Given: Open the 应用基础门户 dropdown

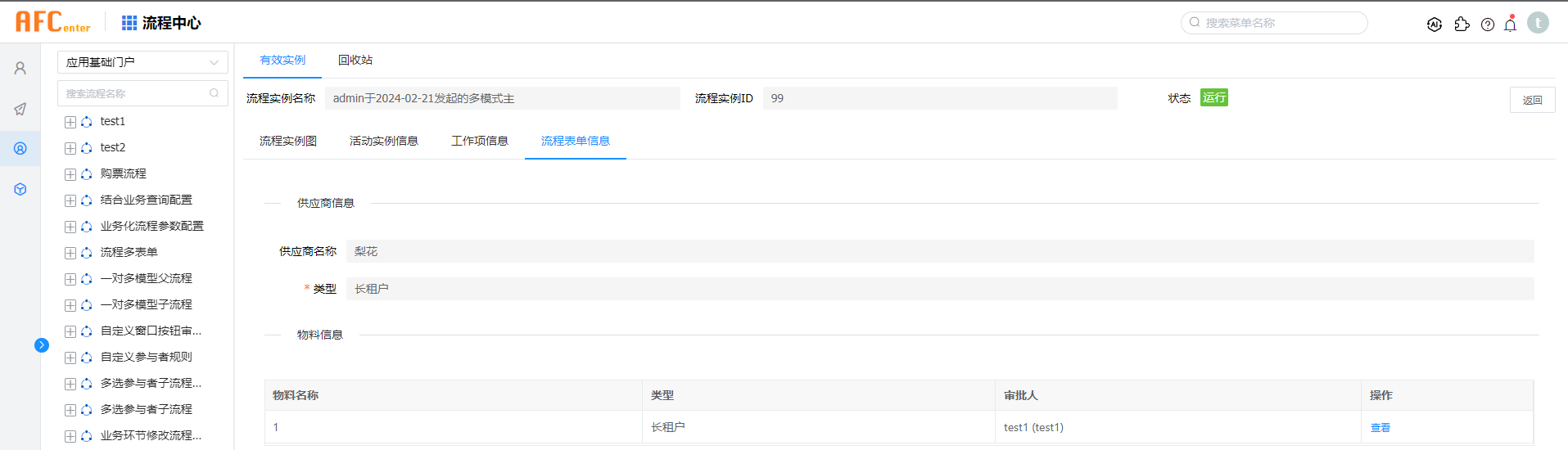Looking at the screenshot, I should coord(142,62).
